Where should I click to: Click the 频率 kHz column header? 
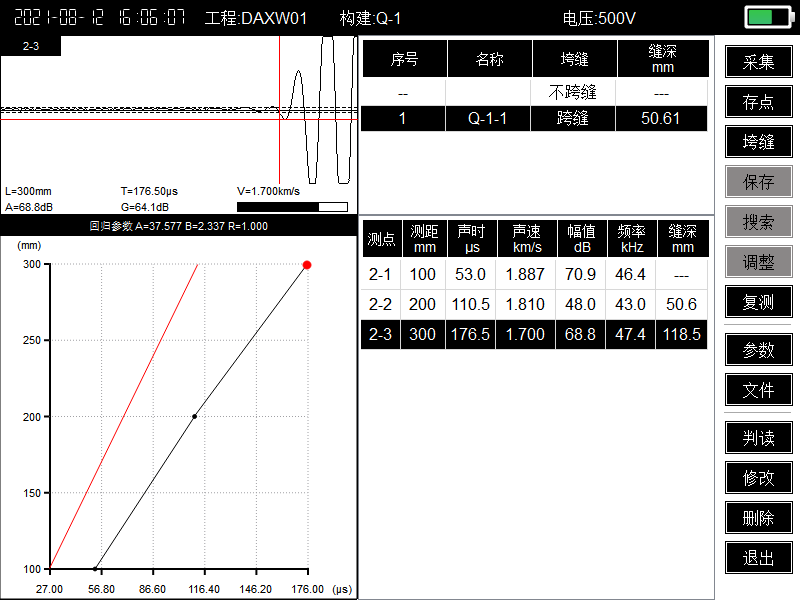(x=632, y=239)
